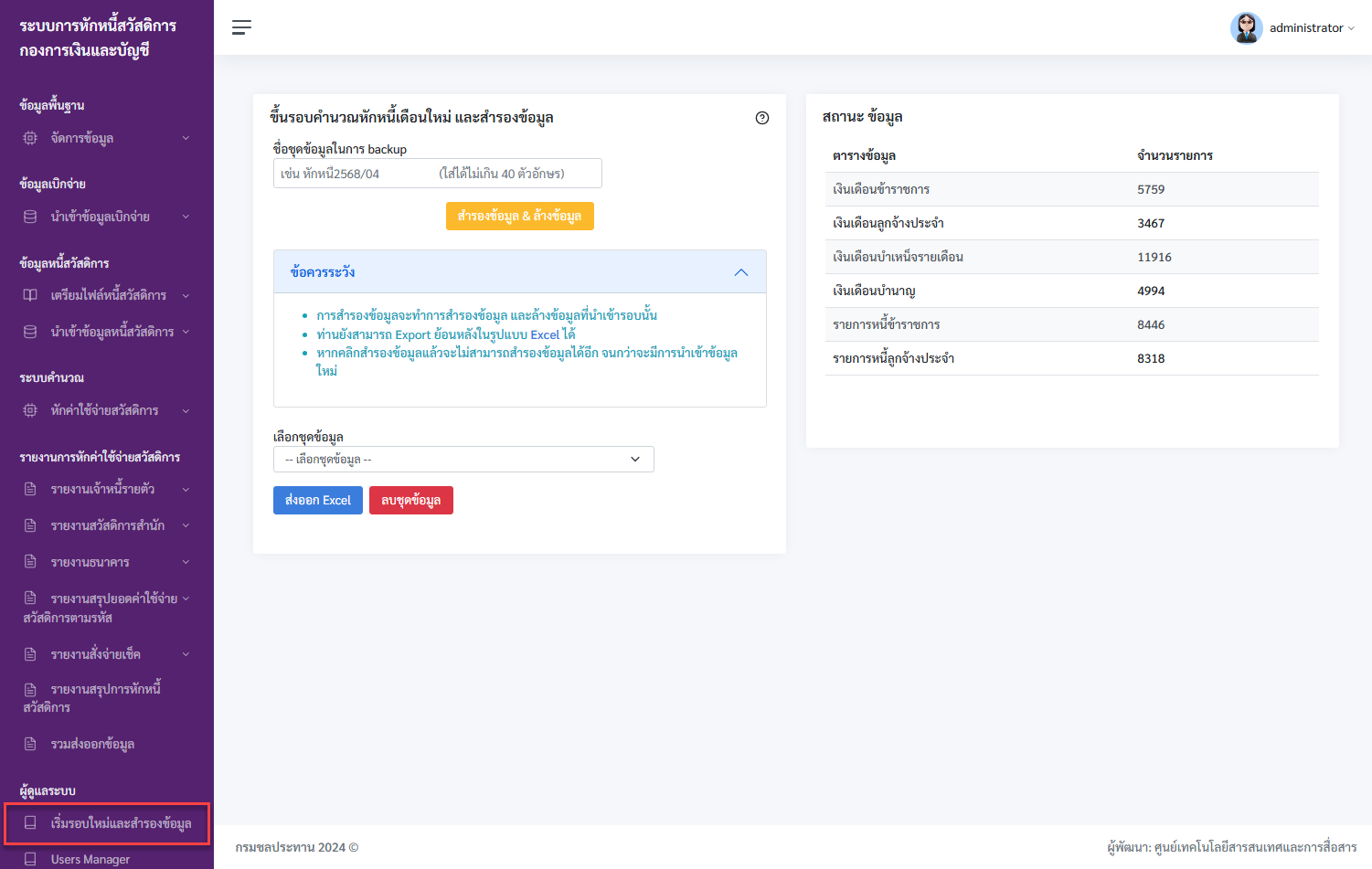Click the administrator profile avatar

point(1246,27)
